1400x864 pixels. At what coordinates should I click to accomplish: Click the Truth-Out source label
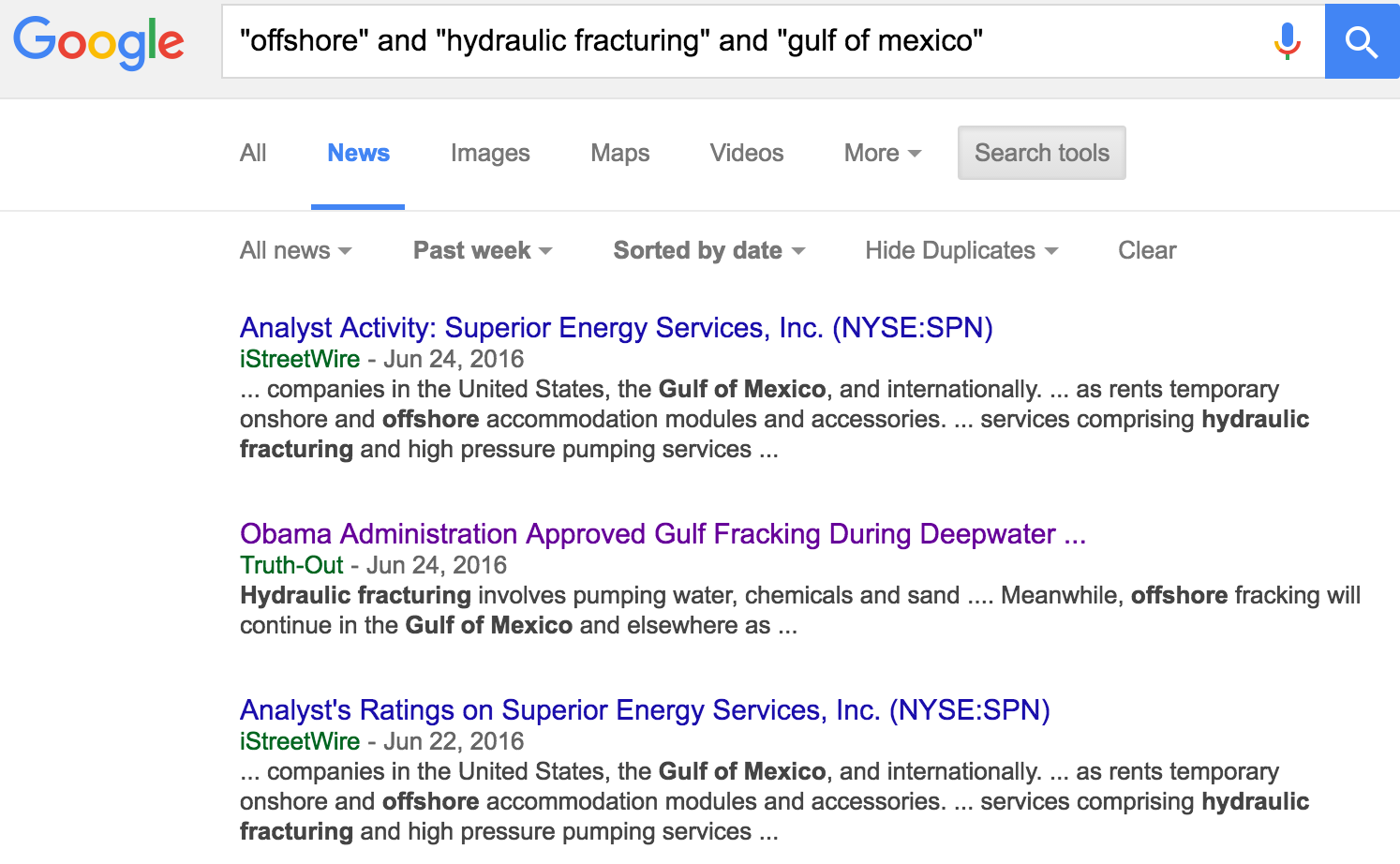click(x=291, y=565)
